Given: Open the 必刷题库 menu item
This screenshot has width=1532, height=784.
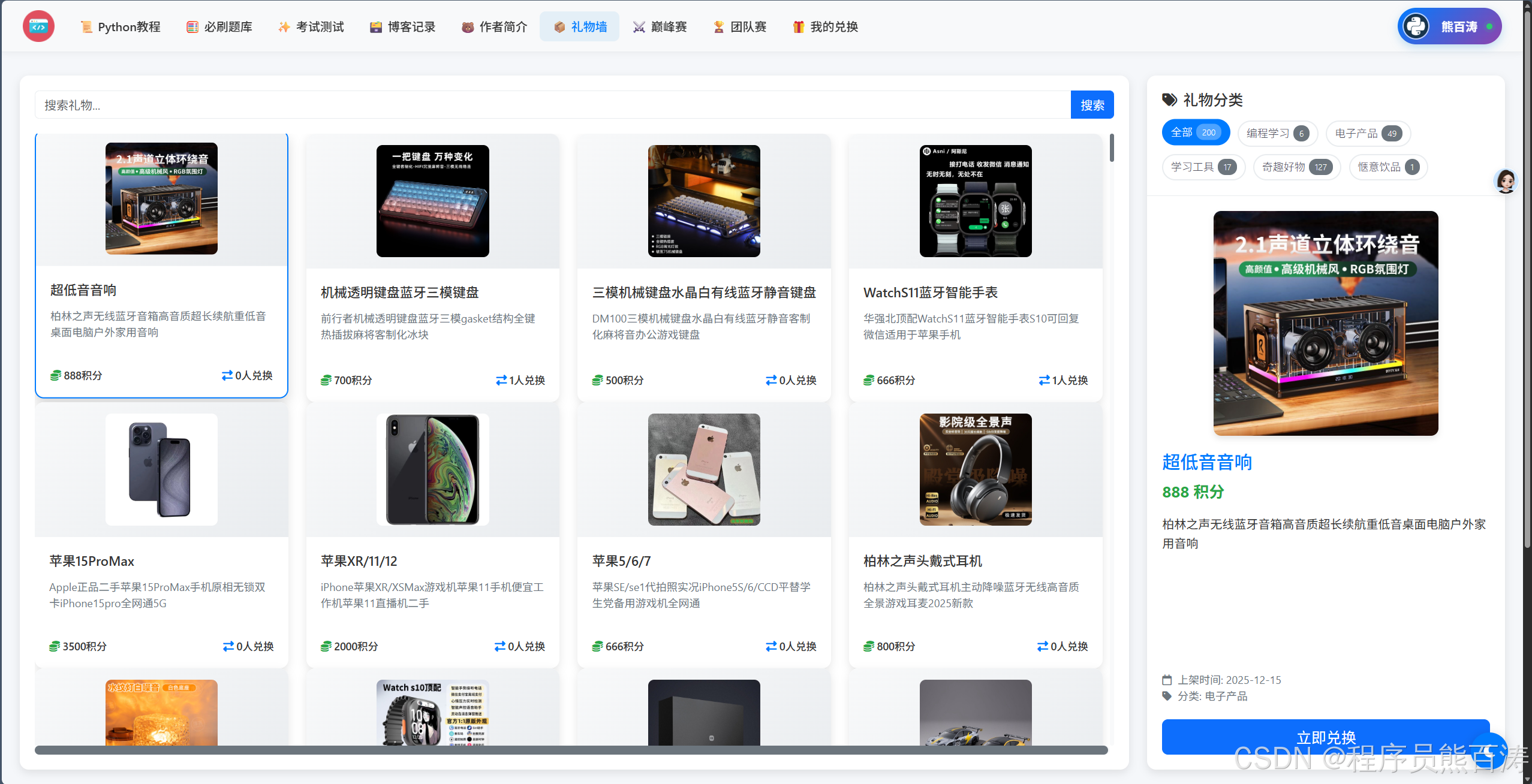Looking at the screenshot, I should 219,27.
